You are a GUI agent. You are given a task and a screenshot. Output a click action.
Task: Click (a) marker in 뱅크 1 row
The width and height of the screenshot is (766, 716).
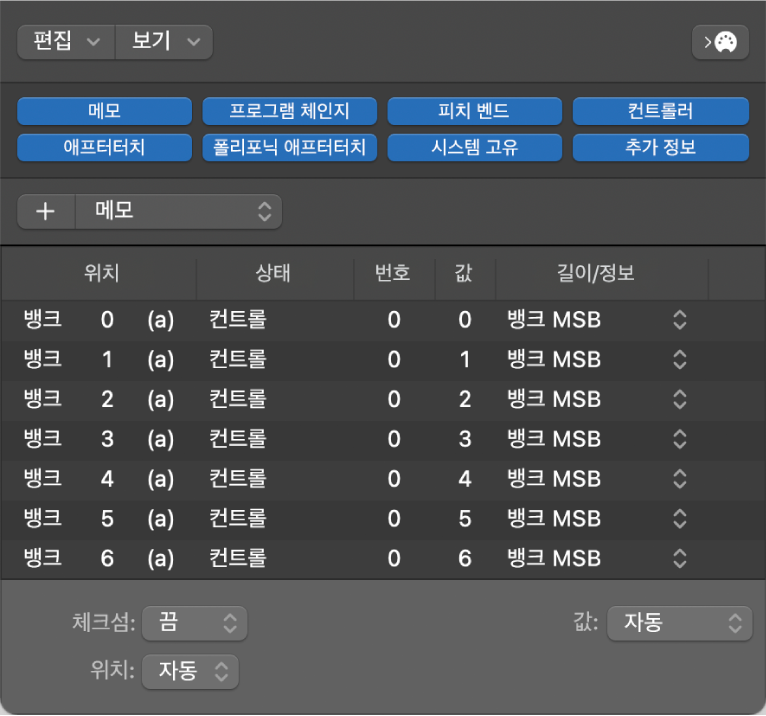click(x=161, y=360)
